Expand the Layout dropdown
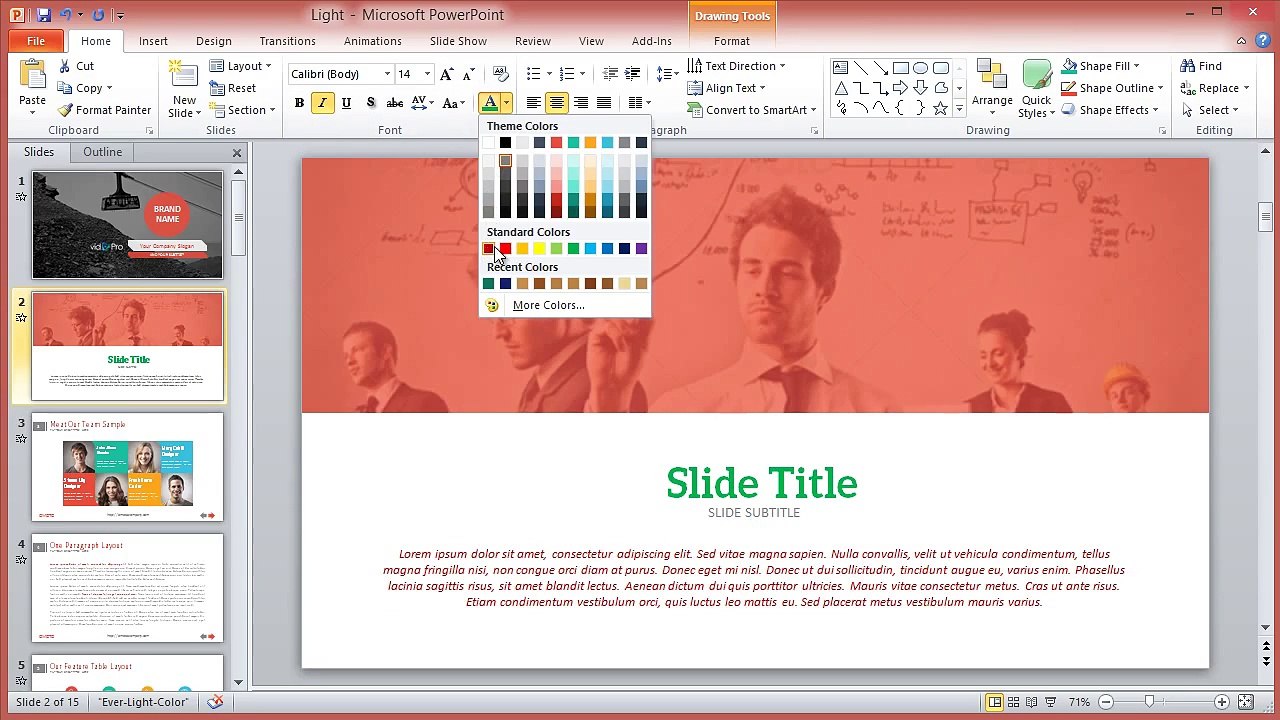Image resolution: width=1280 pixels, height=720 pixels. (240, 66)
